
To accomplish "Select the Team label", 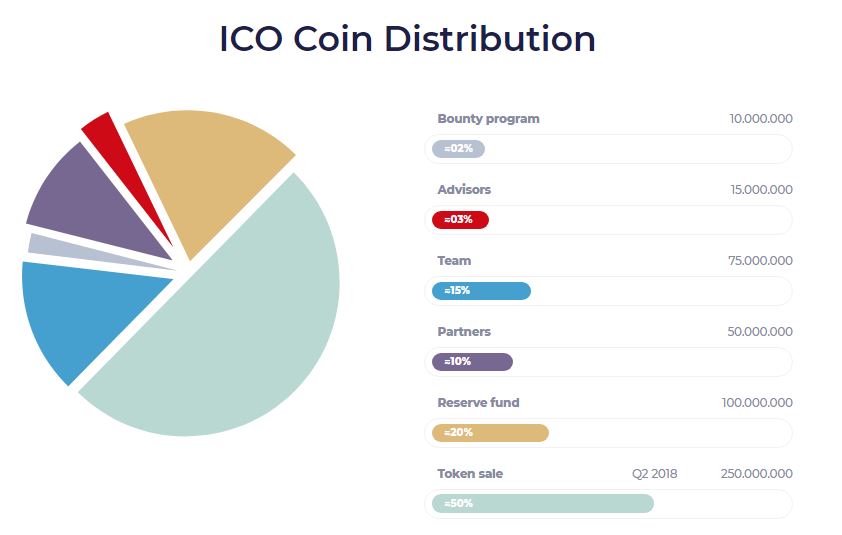I will coord(454,261).
